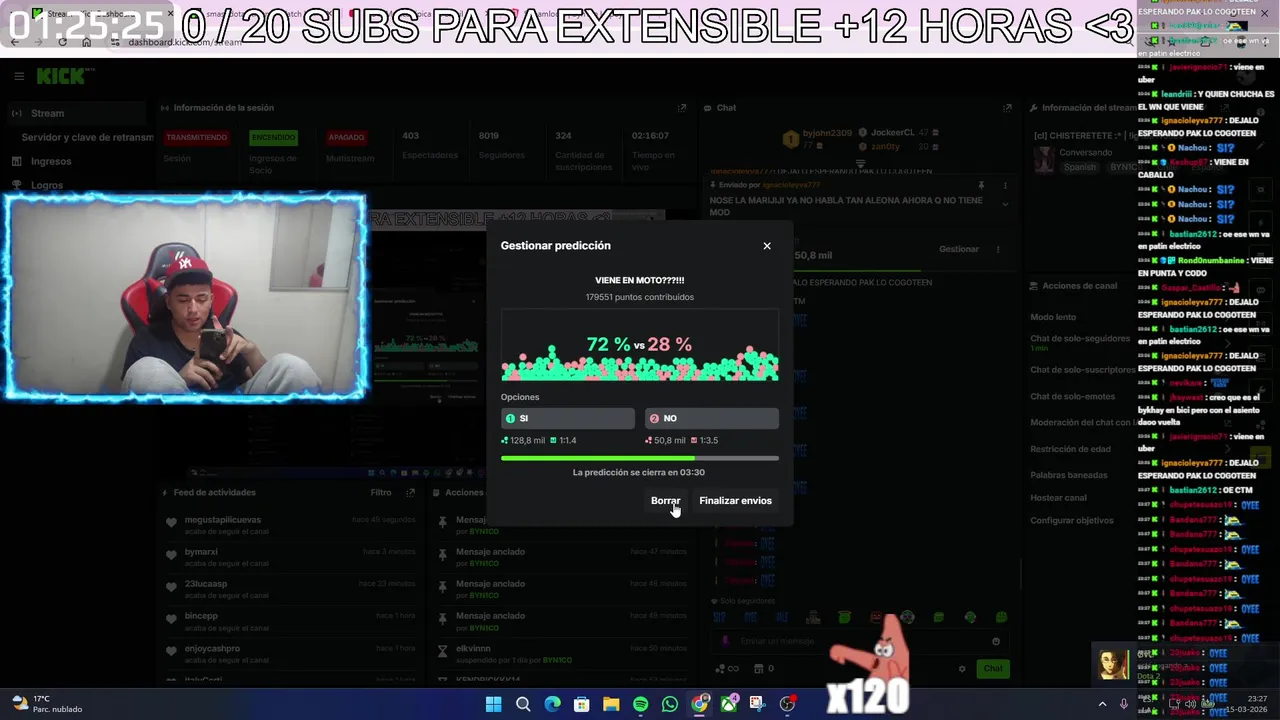Open the hamburger menu next to Kick logo
The width and height of the screenshot is (1280, 720).
tap(19, 76)
